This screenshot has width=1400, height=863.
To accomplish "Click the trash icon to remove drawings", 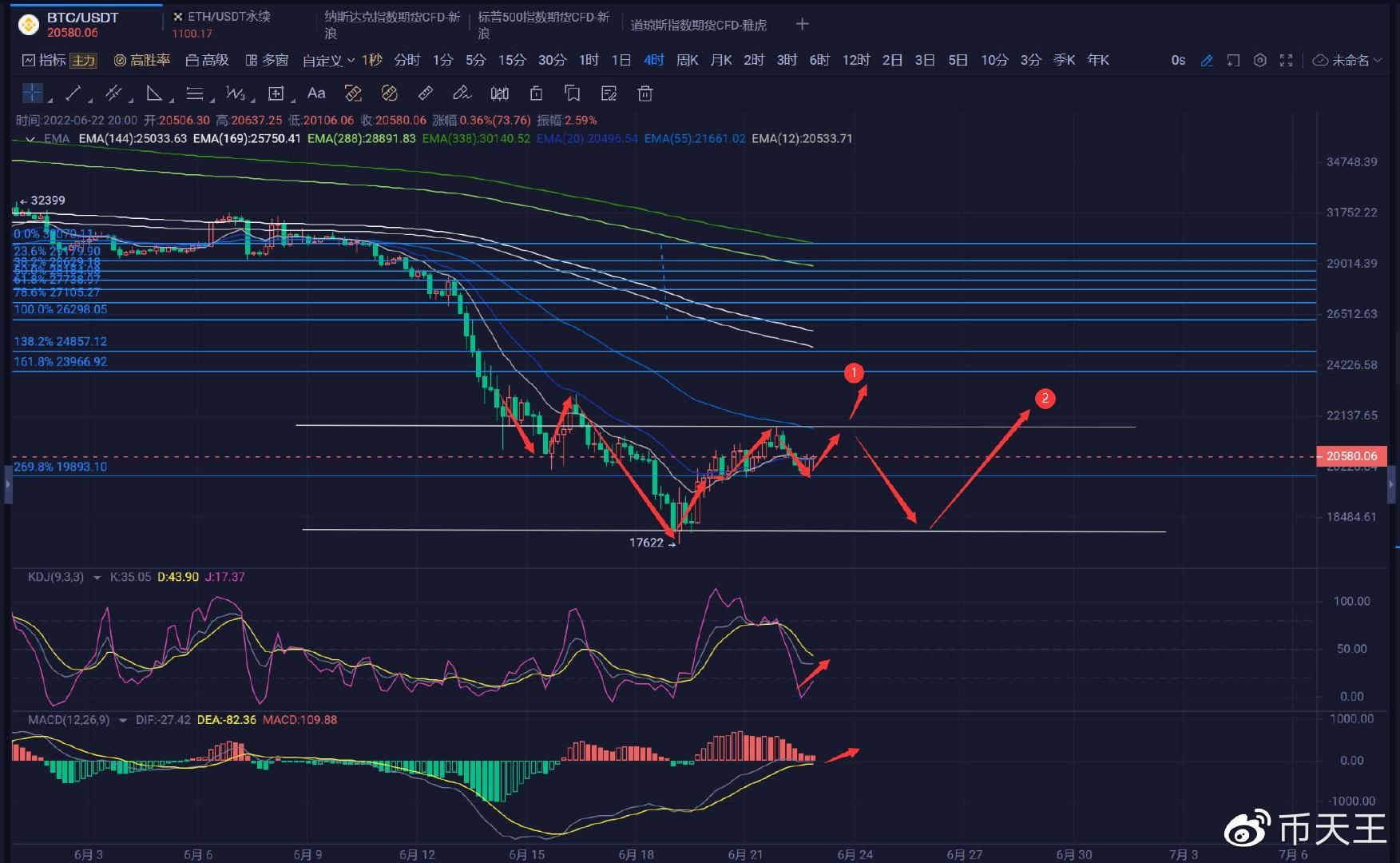I will tap(645, 93).
